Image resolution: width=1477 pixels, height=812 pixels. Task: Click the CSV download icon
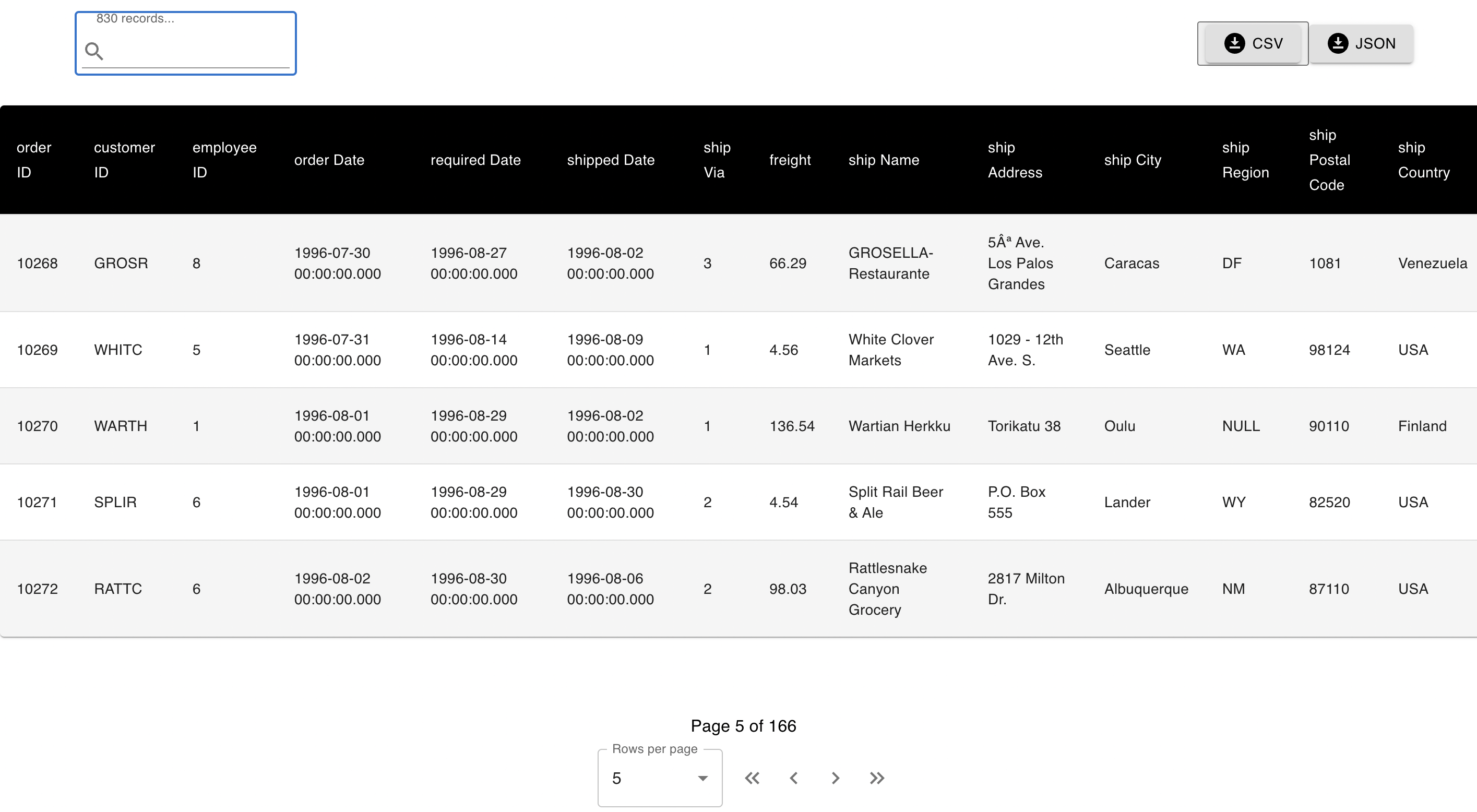[x=1234, y=44]
